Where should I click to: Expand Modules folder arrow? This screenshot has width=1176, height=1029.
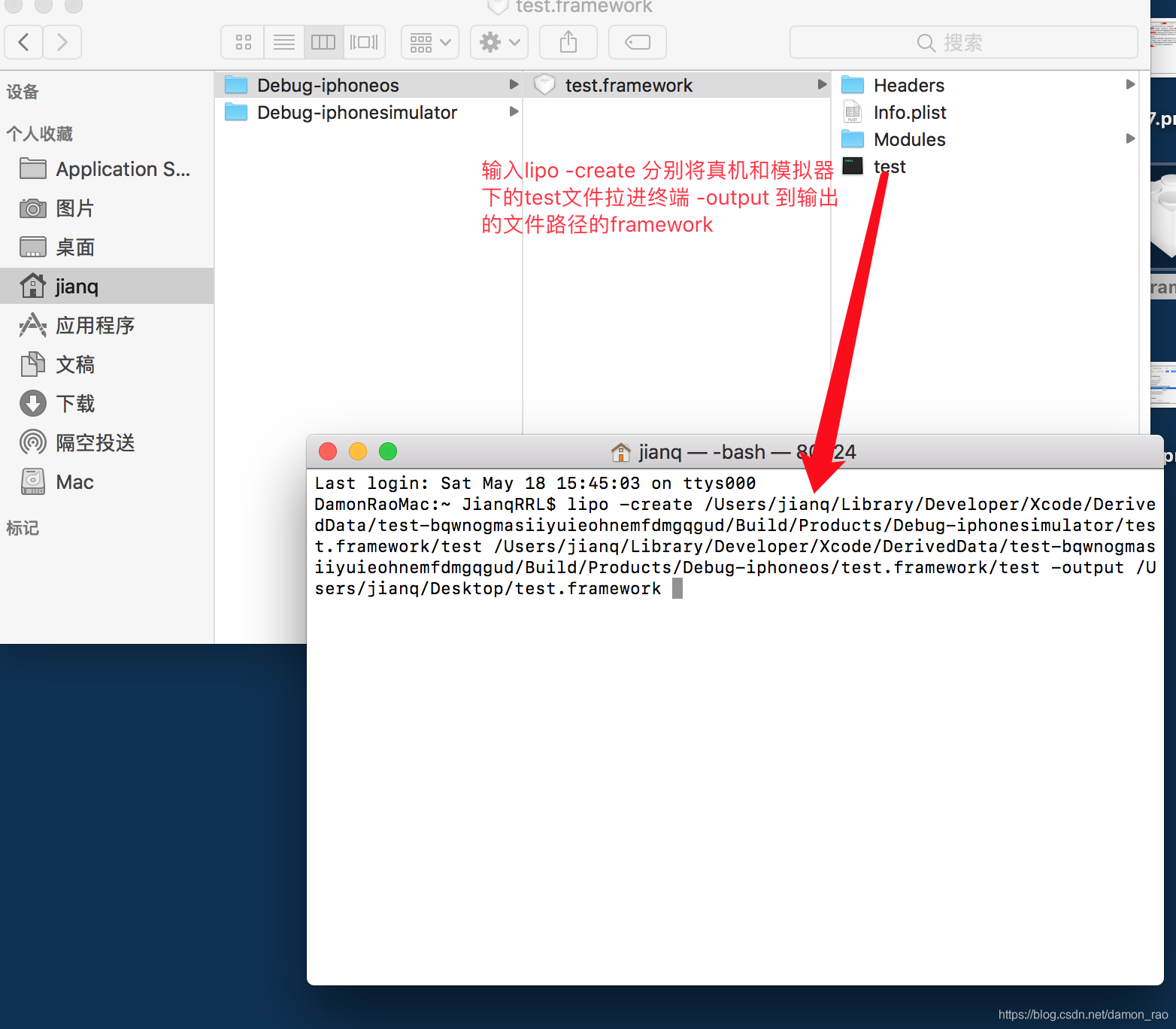1130,139
